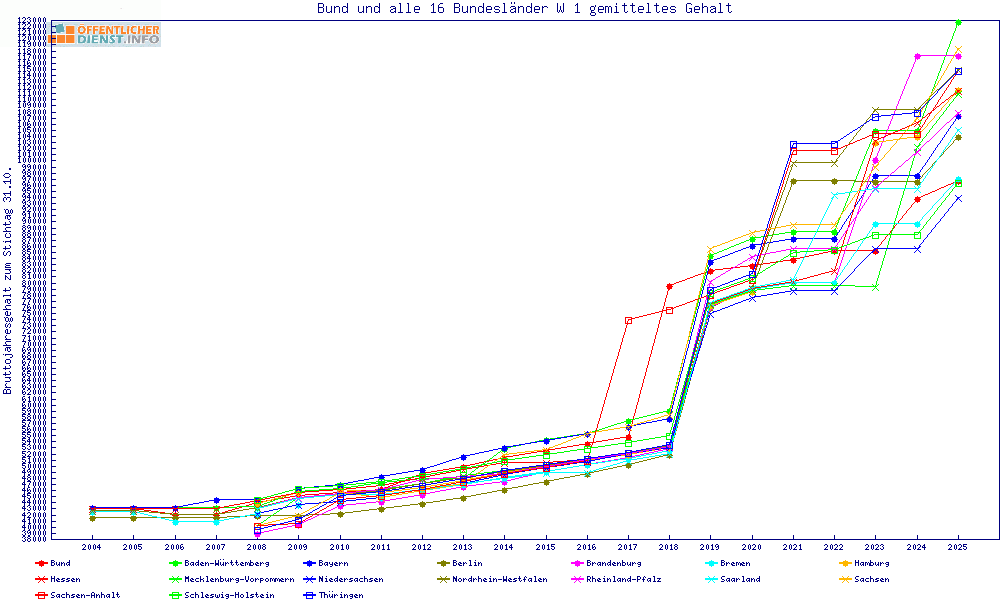Viewport: 1000px width, 600px height.
Task: Click the magenta Brandenburg legend marker
Action: pyautogui.click(x=577, y=563)
